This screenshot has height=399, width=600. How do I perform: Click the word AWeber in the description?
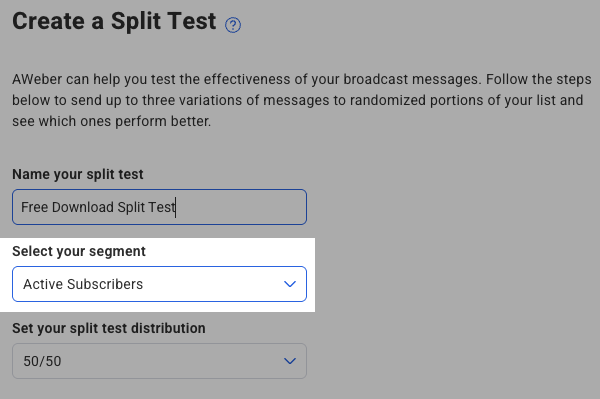(37, 80)
